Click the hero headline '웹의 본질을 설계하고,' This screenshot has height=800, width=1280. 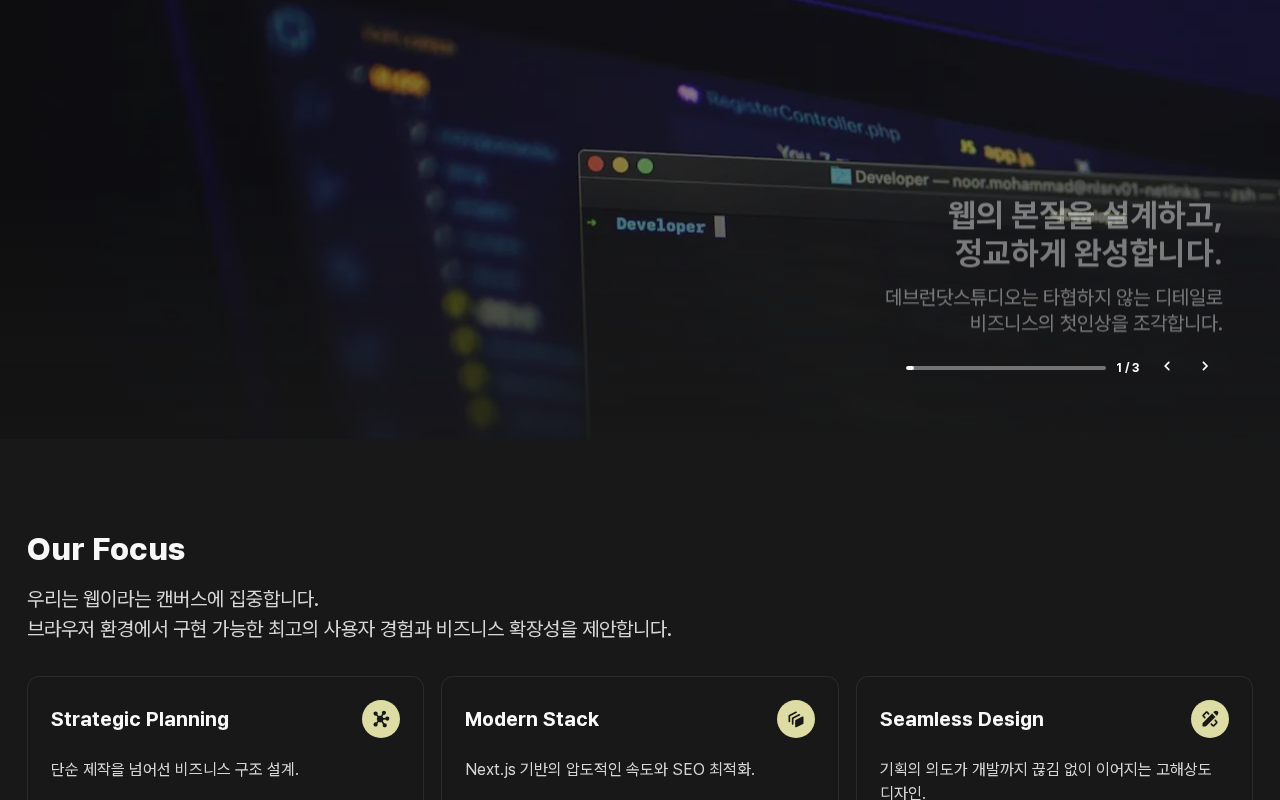pyautogui.click(x=1085, y=214)
